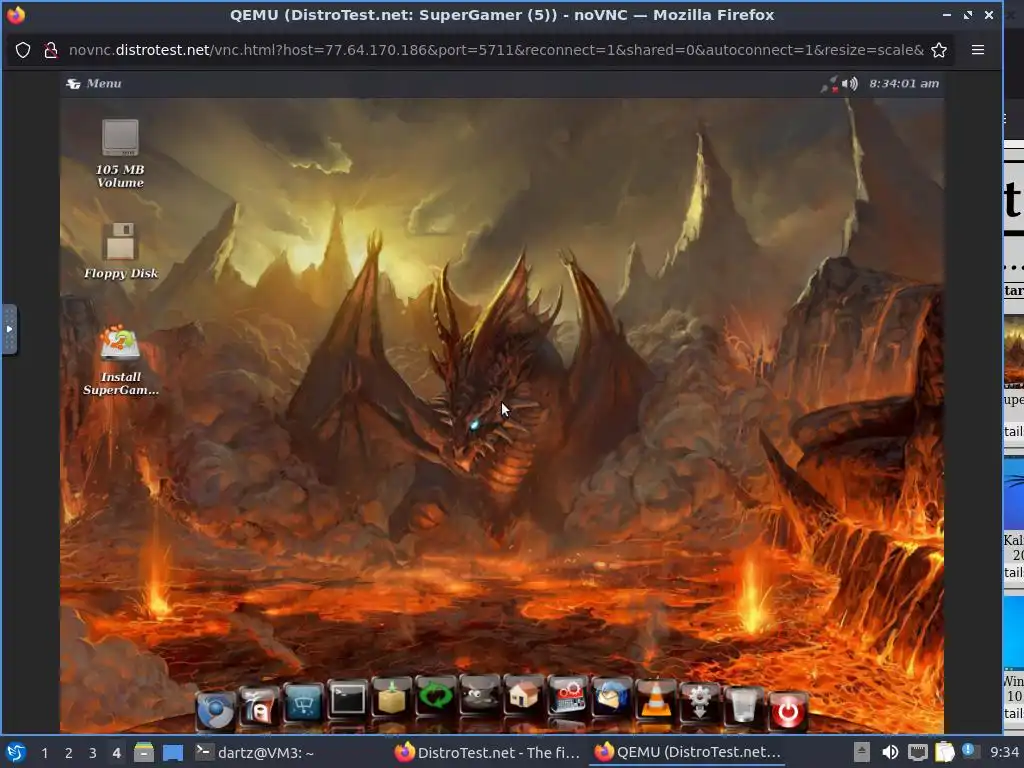This screenshot has width=1024, height=768.
Task: Click the guest network disconnected tray icon
Action: click(829, 84)
